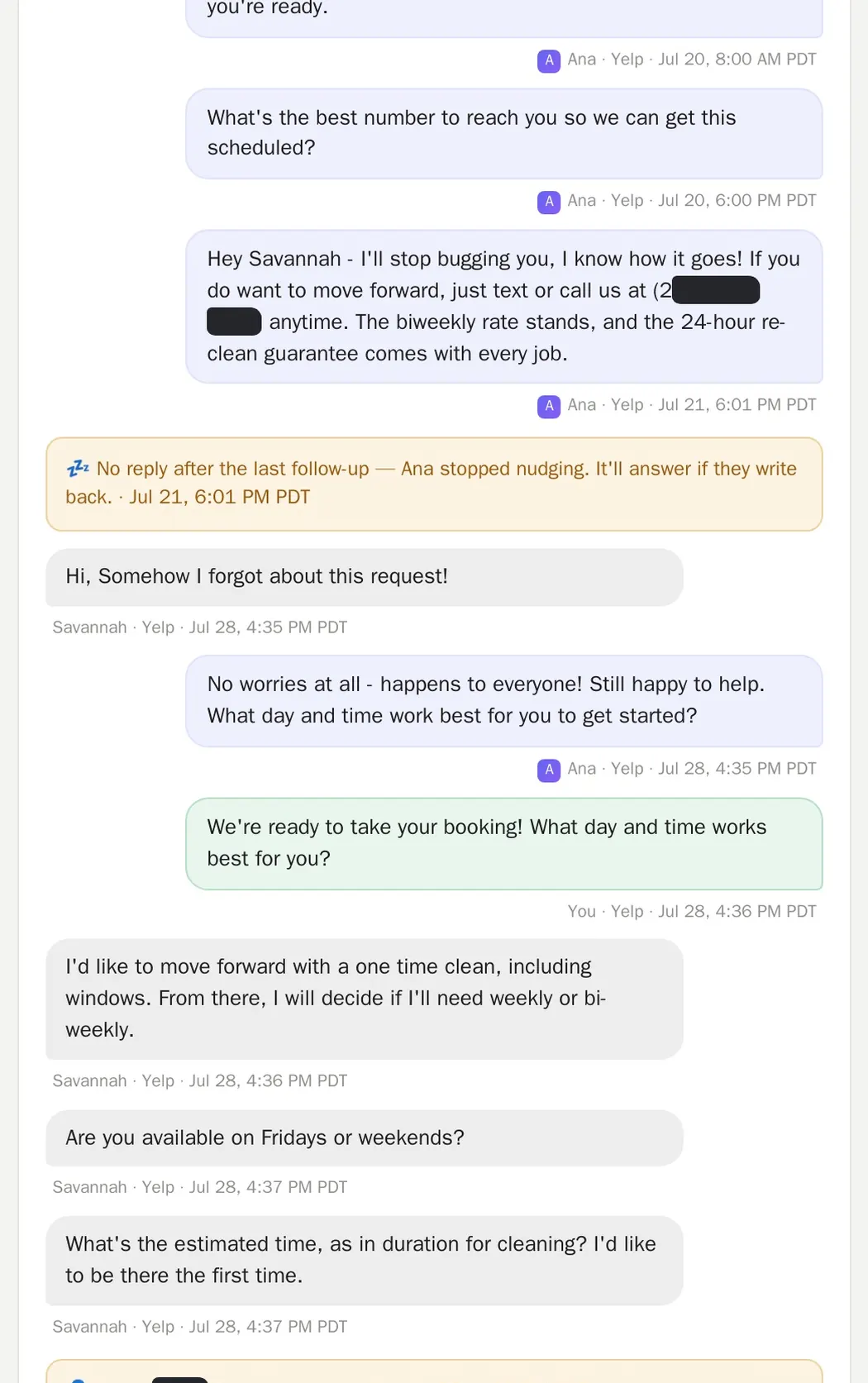This screenshot has height=1383, width=868.
Task: Click 'You · Yelp · Jul 28, 4:36 PM' timestamp
Action: [x=692, y=911]
